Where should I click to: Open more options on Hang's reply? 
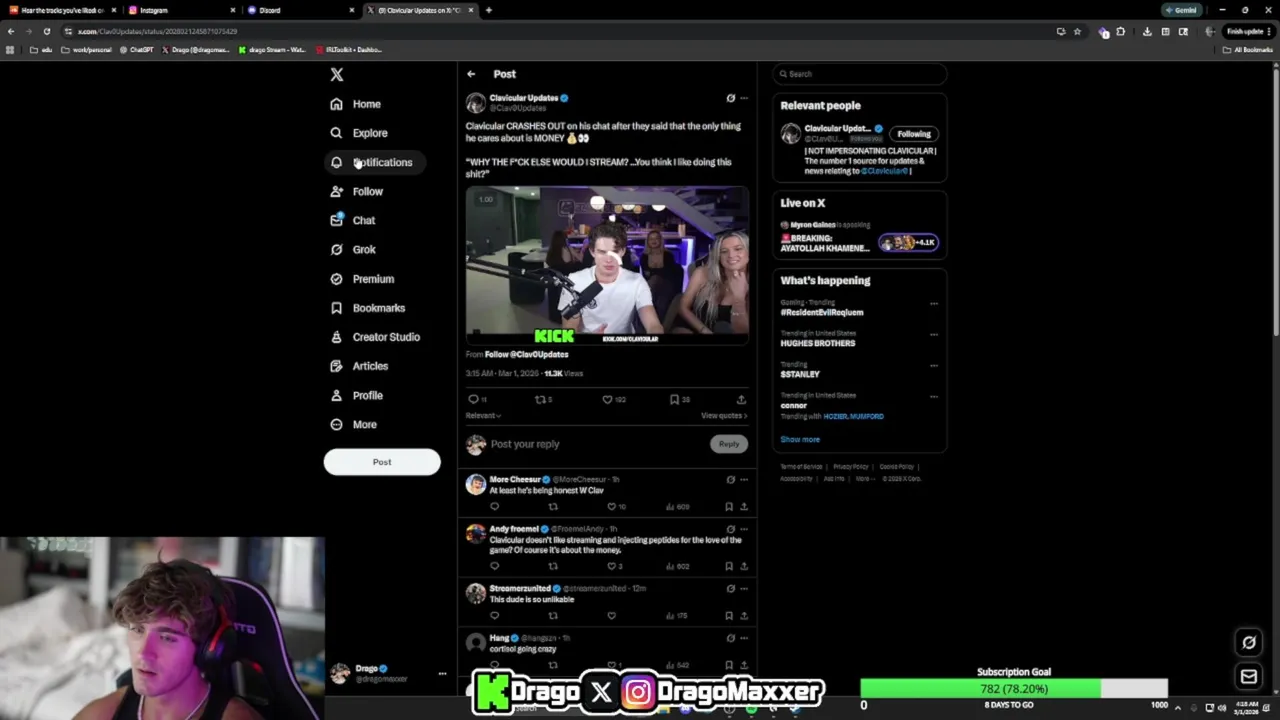point(743,638)
